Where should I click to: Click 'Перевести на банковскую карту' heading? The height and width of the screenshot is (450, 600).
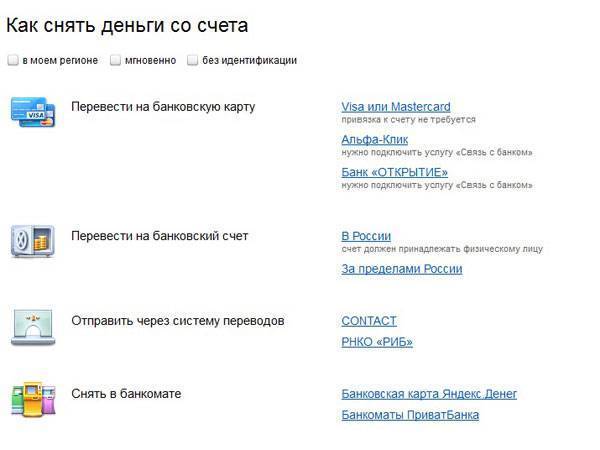164,107
